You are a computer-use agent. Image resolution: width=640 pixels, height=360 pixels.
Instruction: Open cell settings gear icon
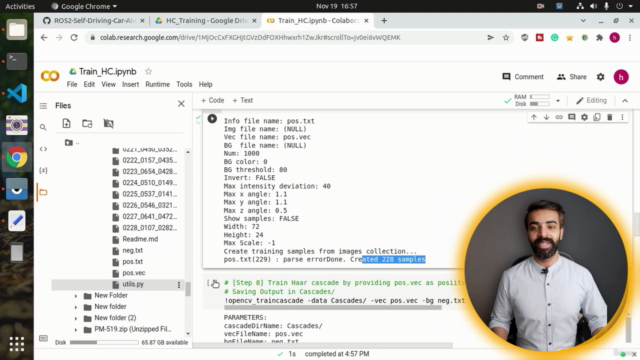[584, 118]
